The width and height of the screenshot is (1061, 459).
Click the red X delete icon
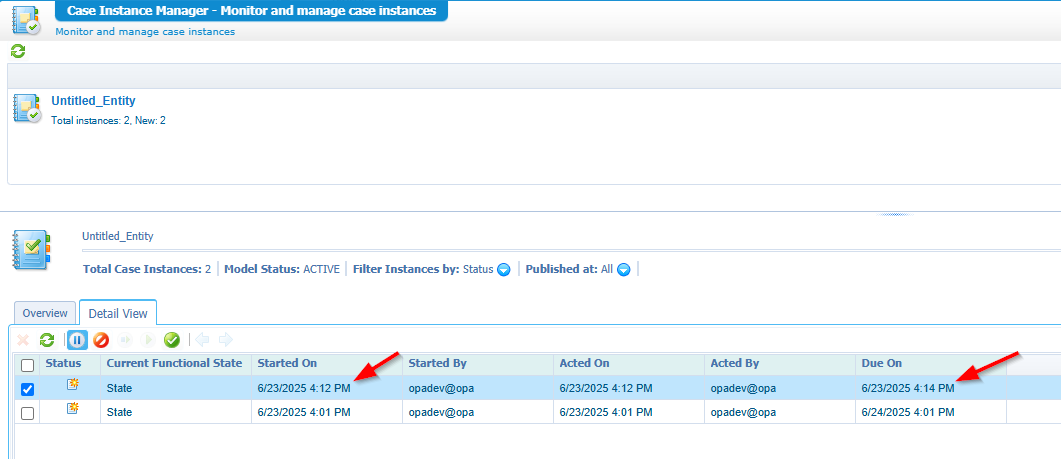pos(23,340)
